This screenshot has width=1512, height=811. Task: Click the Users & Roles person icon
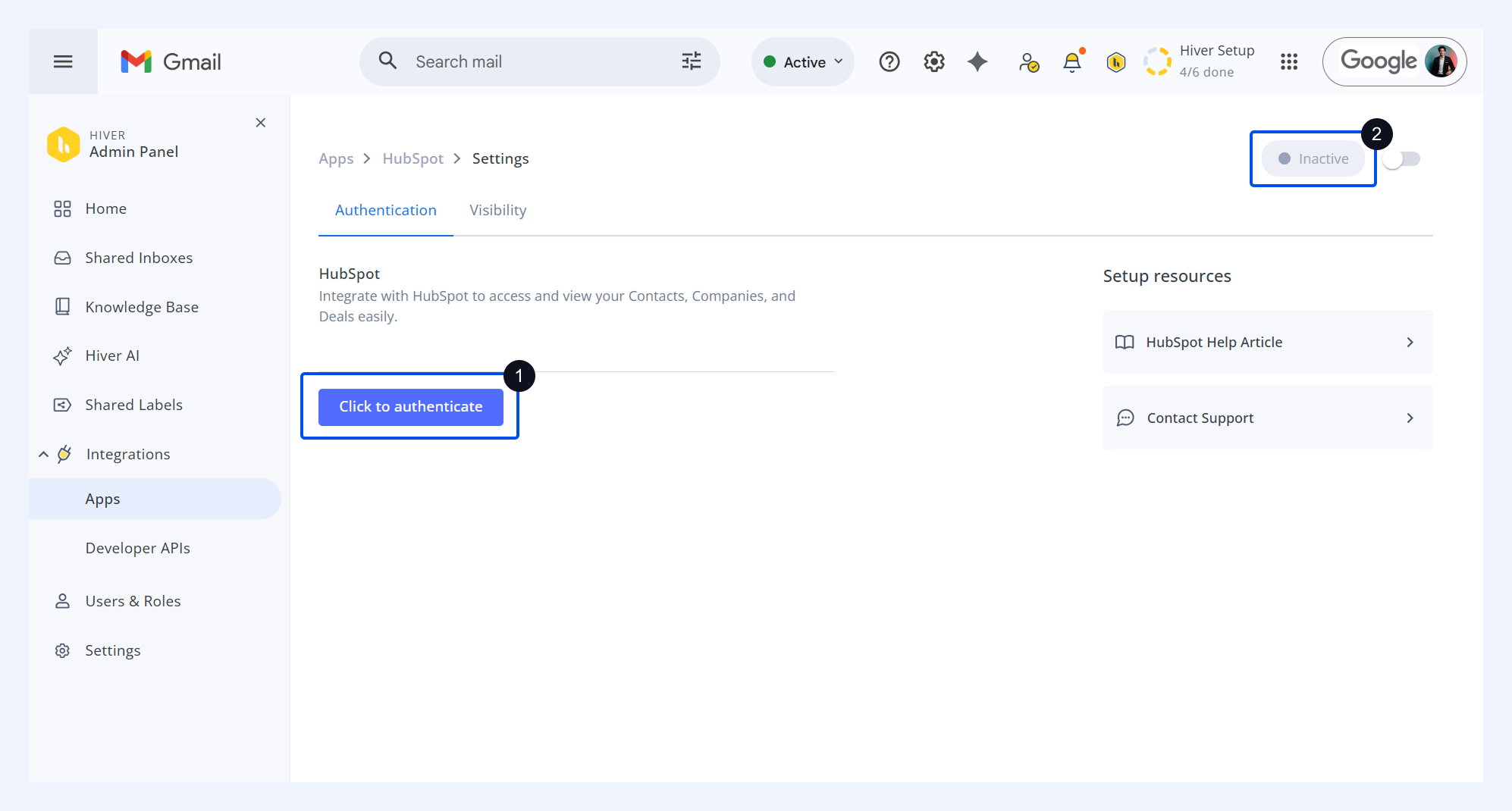[62, 601]
